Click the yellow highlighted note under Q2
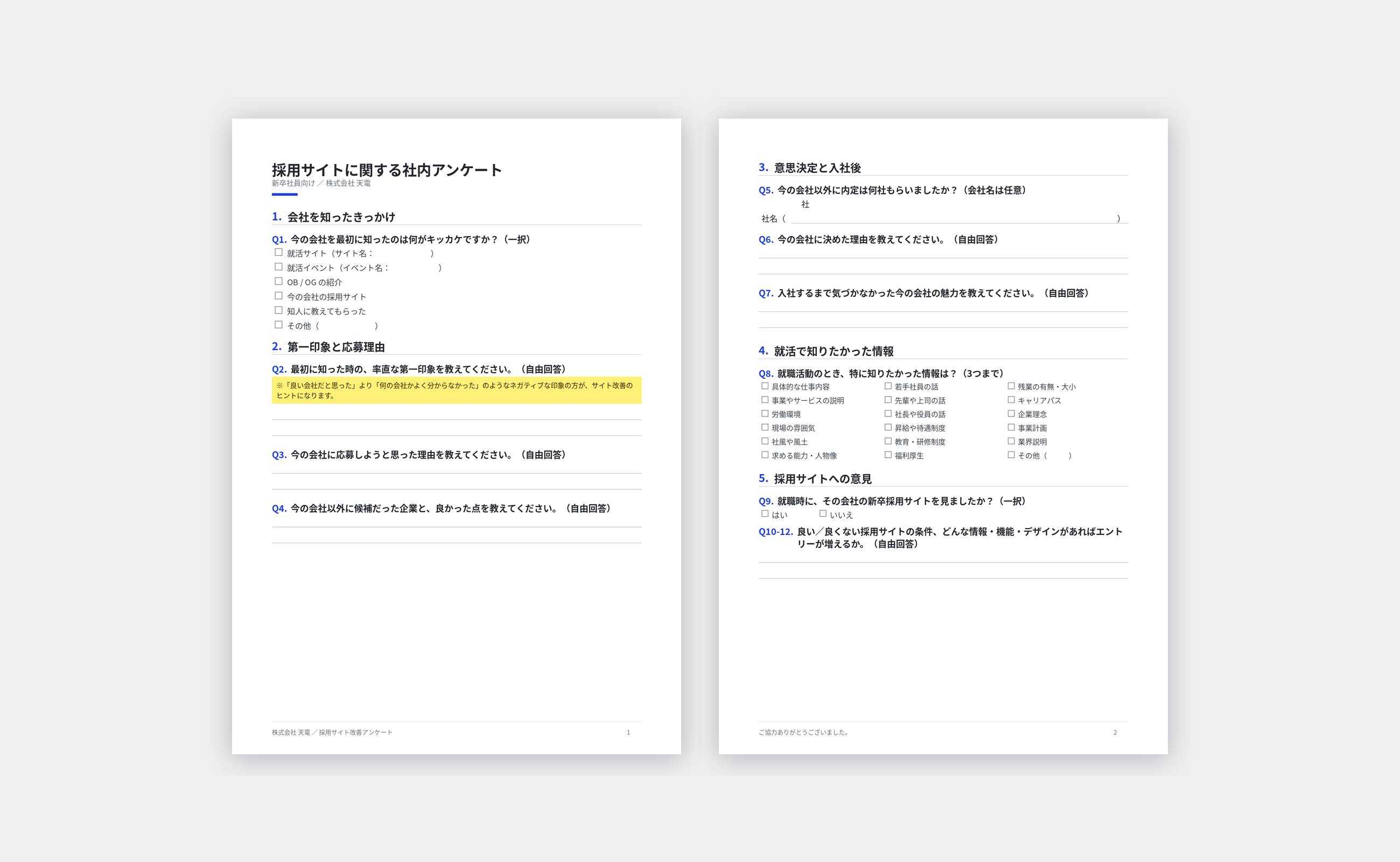Viewport: 1400px width, 862px height. (x=457, y=390)
